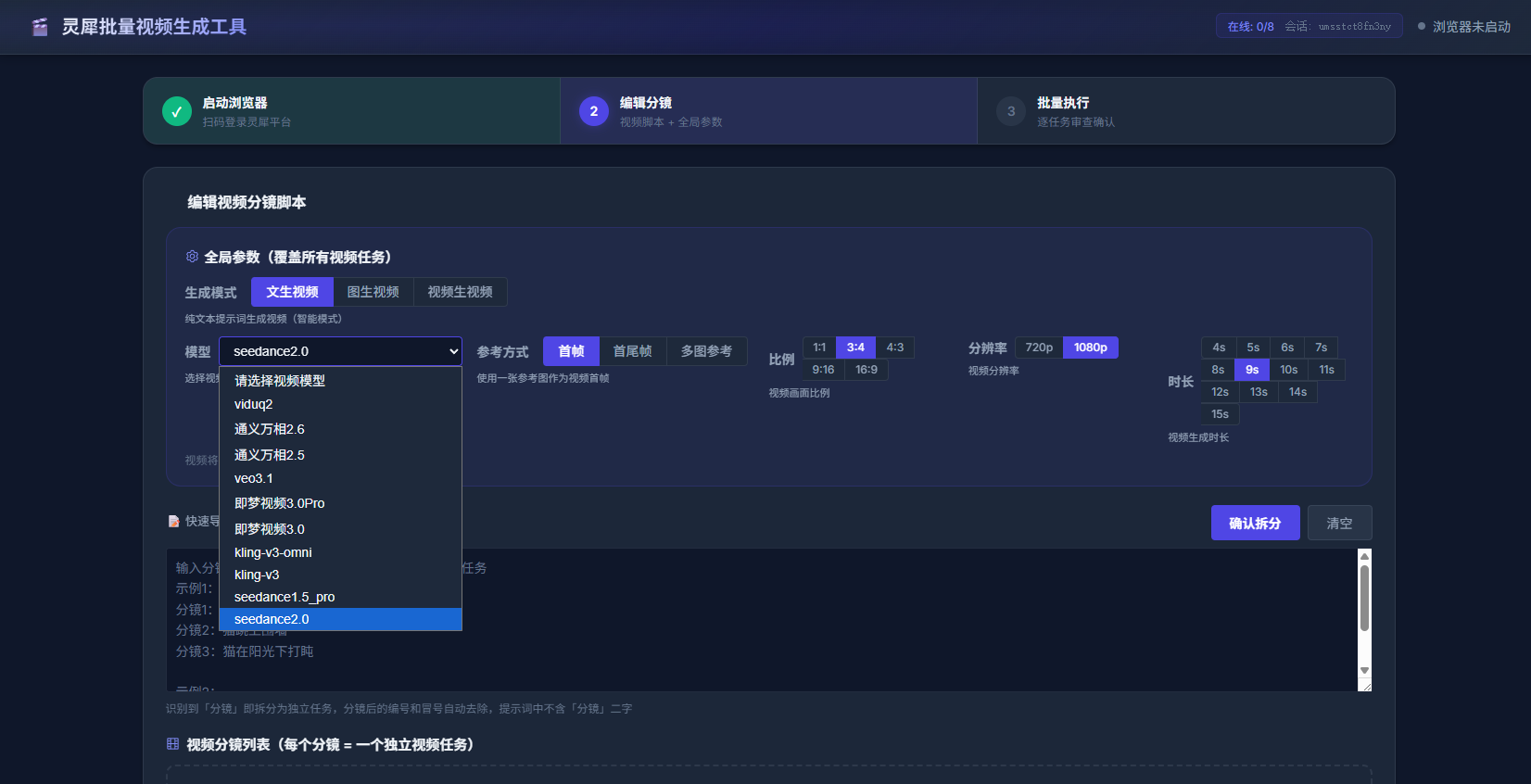Select 视频生视频 generation mode
Image resolution: width=1531 pixels, height=784 pixels.
tap(461, 292)
